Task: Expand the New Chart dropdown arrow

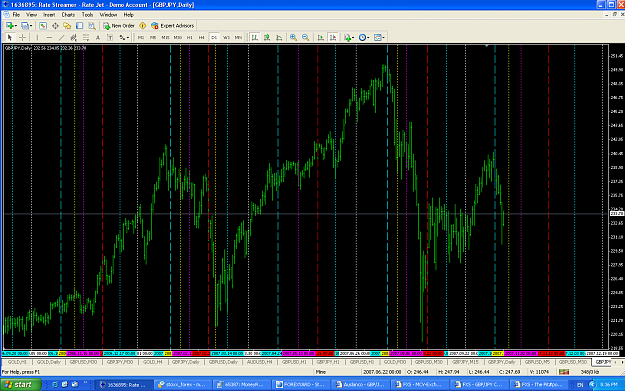Action: click(x=16, y=26)
